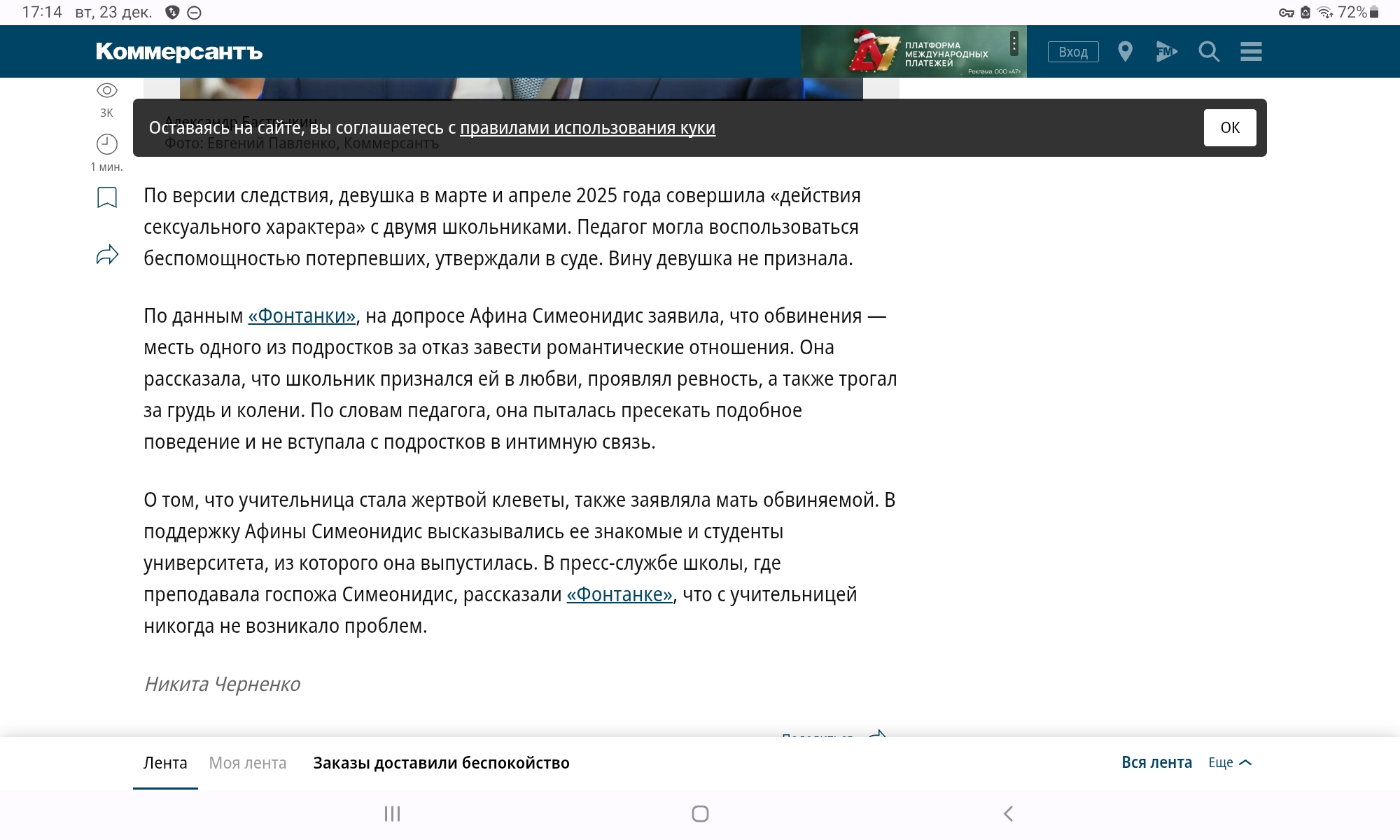Accept cookies with OK button
1400x840 pixels.
pos(1230,127)
